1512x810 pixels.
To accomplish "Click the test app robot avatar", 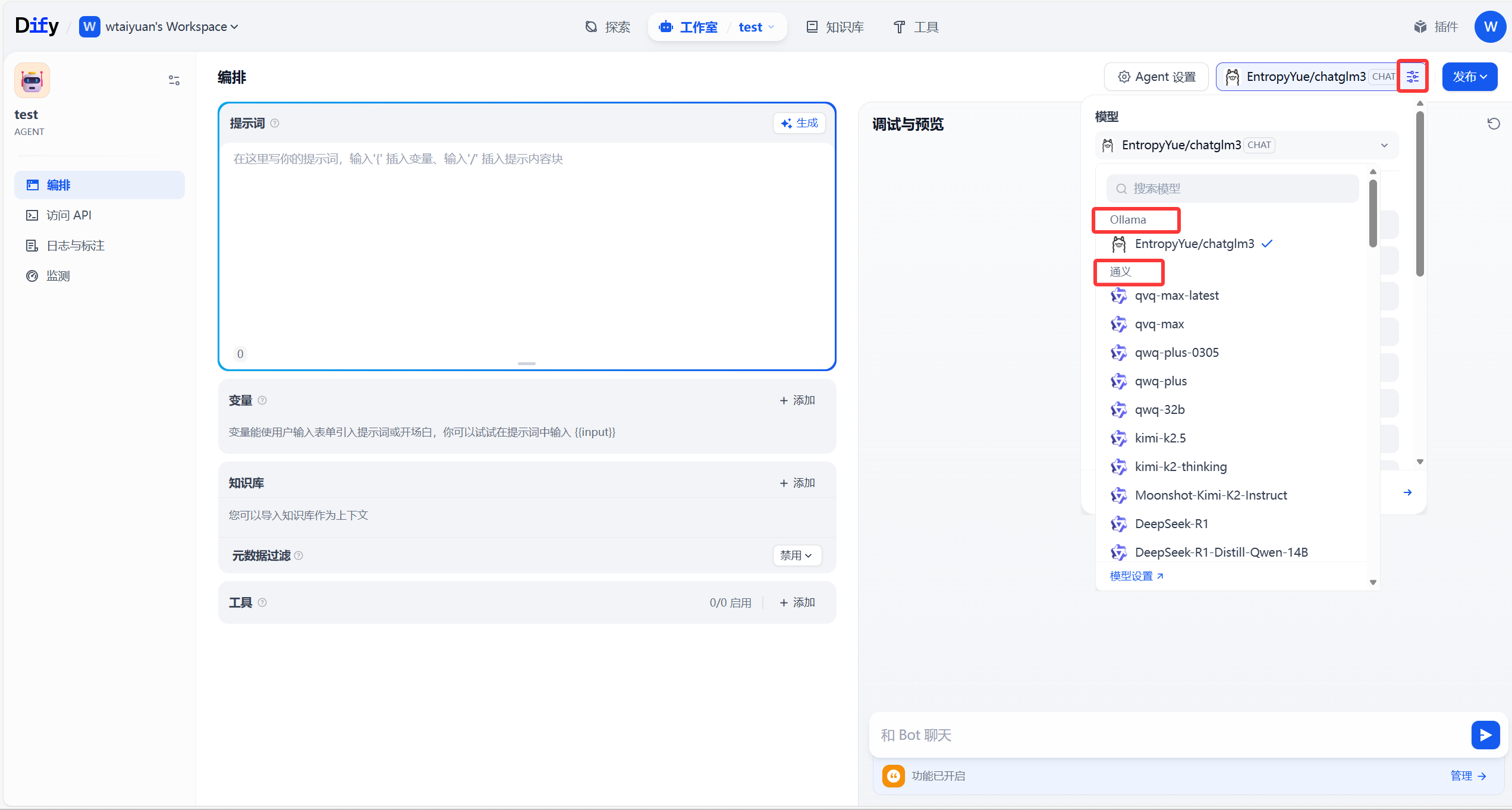I will click(32, 80).
